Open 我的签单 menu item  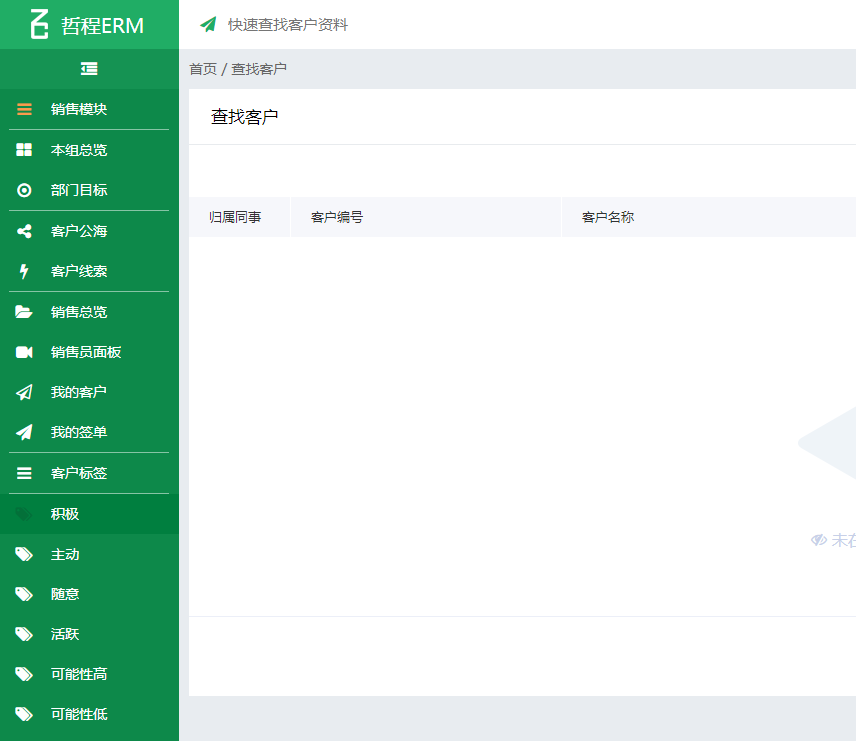pyautogui.click(x=89, y=432)
